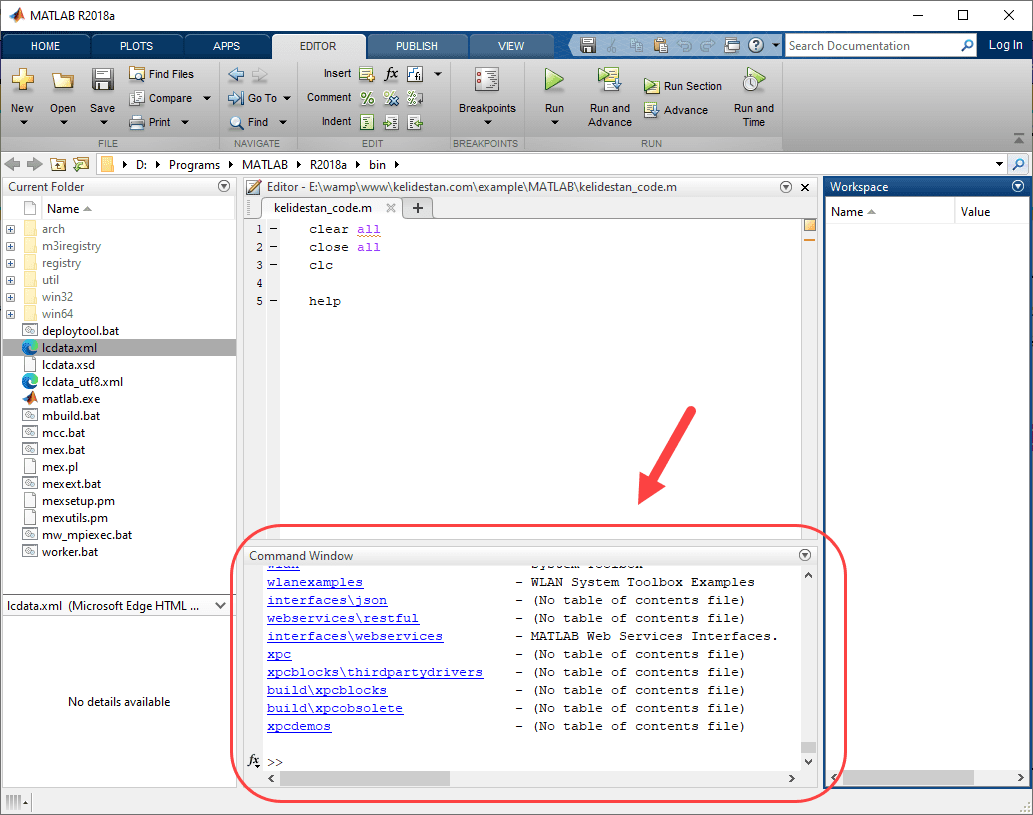Image resolution: width=1033 pixels, height=815 pixels.
Task: Navigate back with the blue left arrow
Action: 237,74
